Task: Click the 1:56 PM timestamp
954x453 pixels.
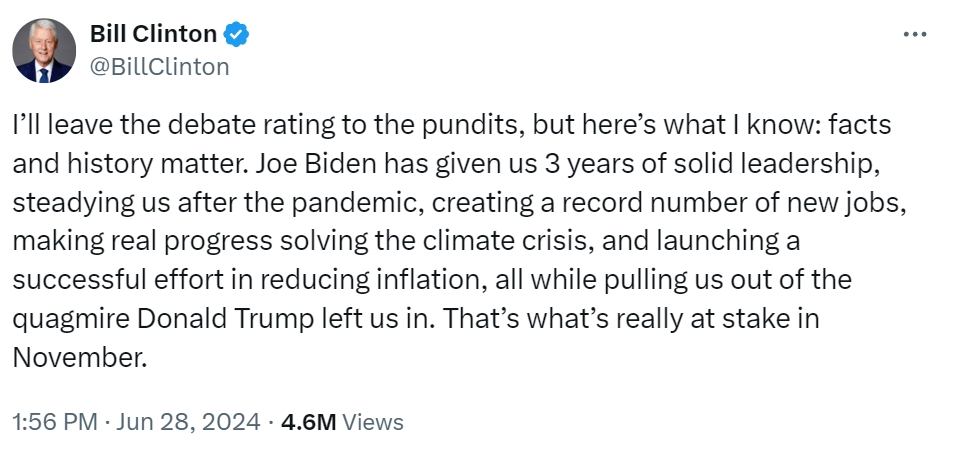Action: pos(54,421)
